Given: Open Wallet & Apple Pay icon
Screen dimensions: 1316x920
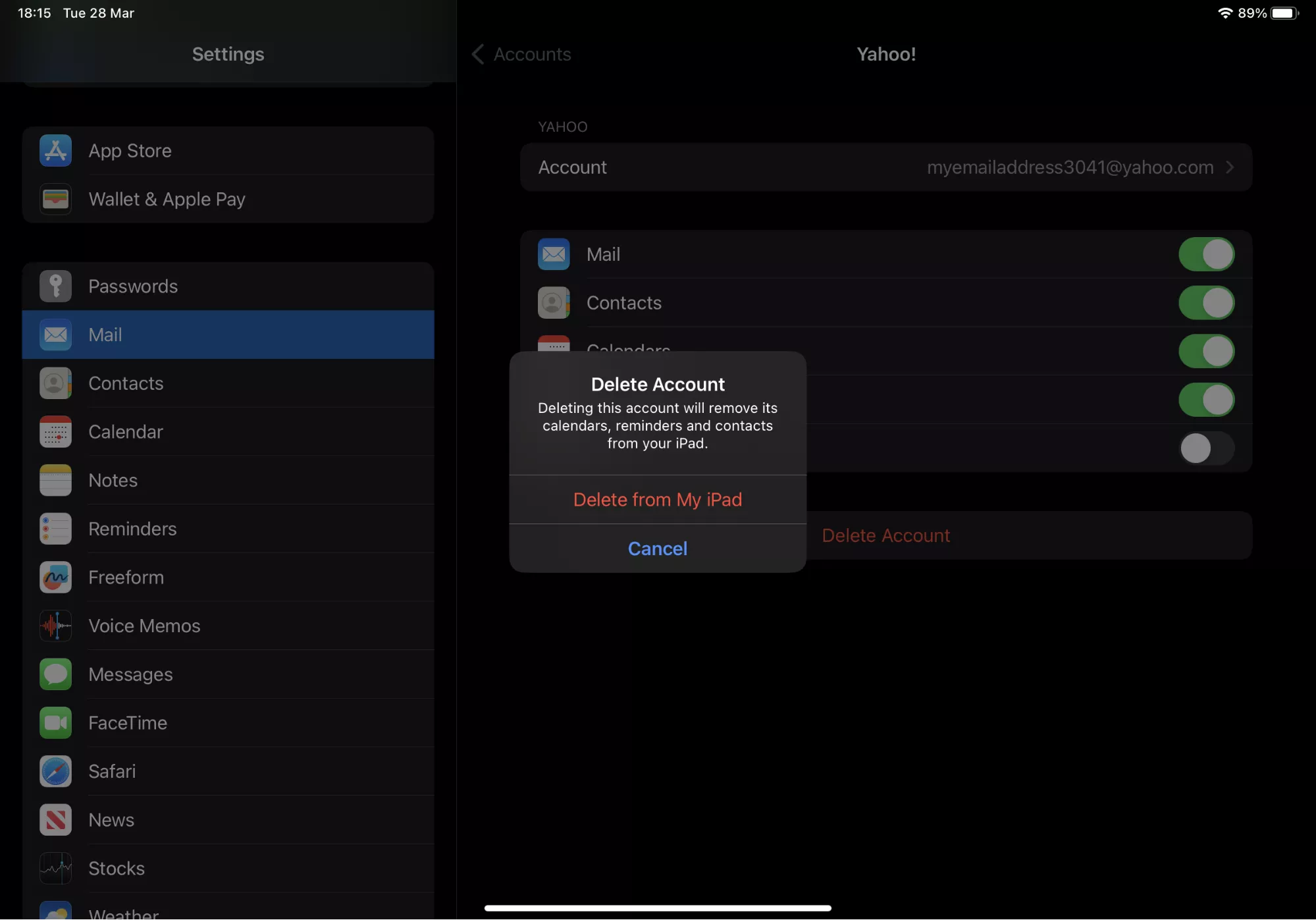Looking at the screenshot, I should (x=55, y=199).
